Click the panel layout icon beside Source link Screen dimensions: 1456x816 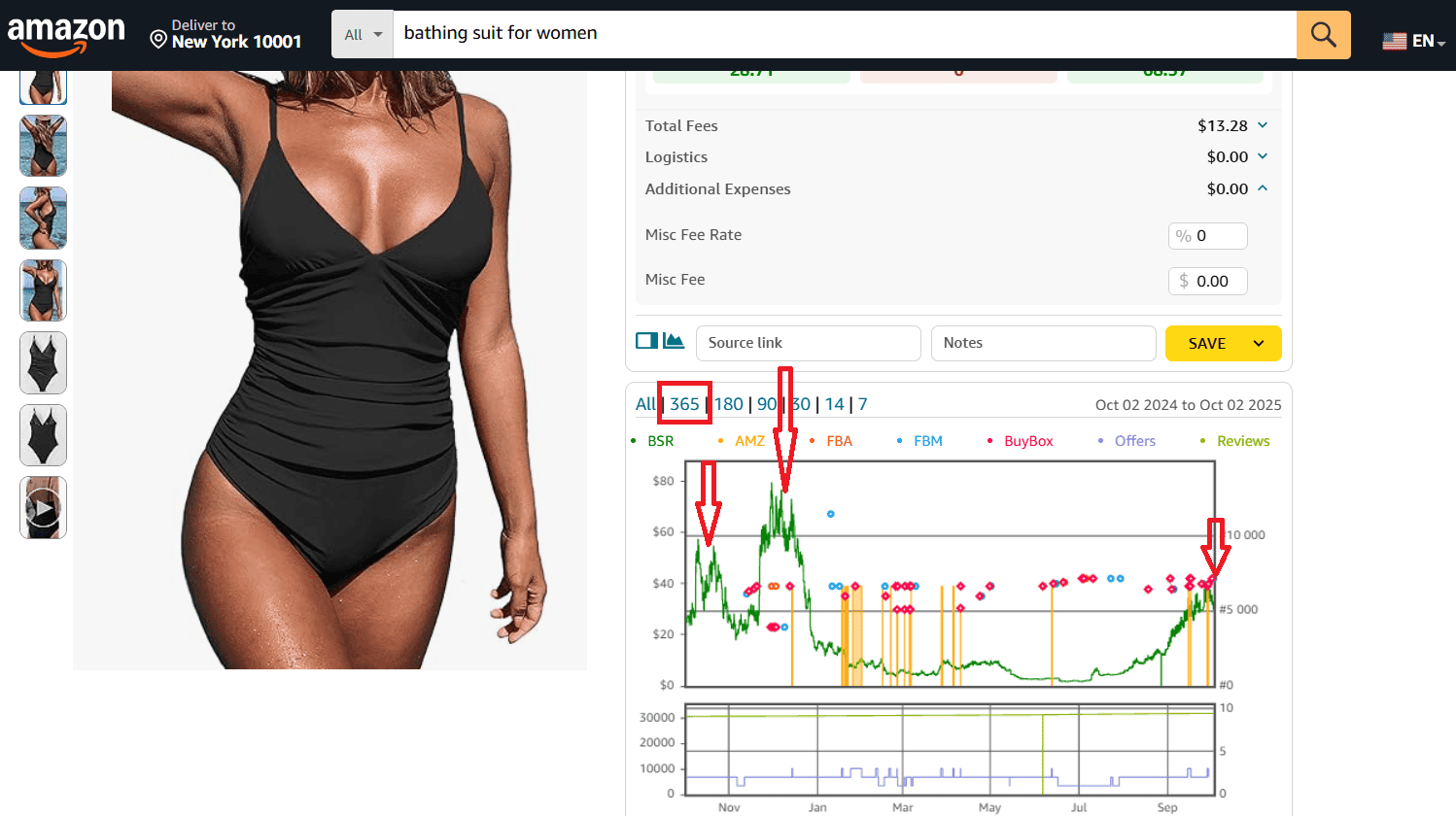[646, 341]
